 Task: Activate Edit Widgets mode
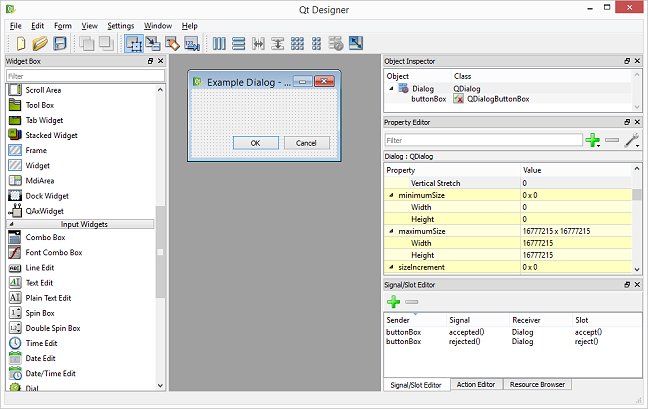click(x=134, y=43)
